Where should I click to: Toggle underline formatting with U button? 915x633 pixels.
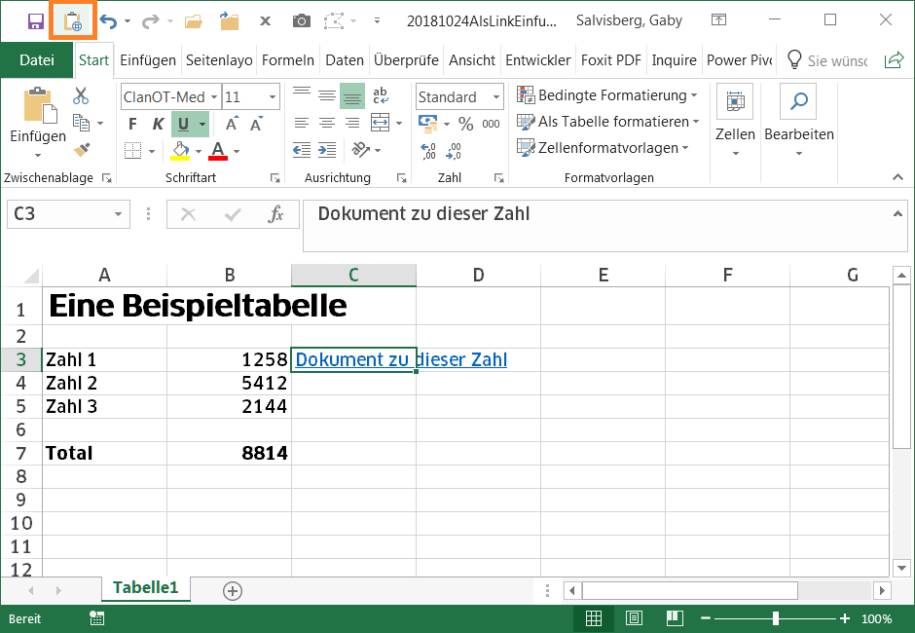point(183,124)
